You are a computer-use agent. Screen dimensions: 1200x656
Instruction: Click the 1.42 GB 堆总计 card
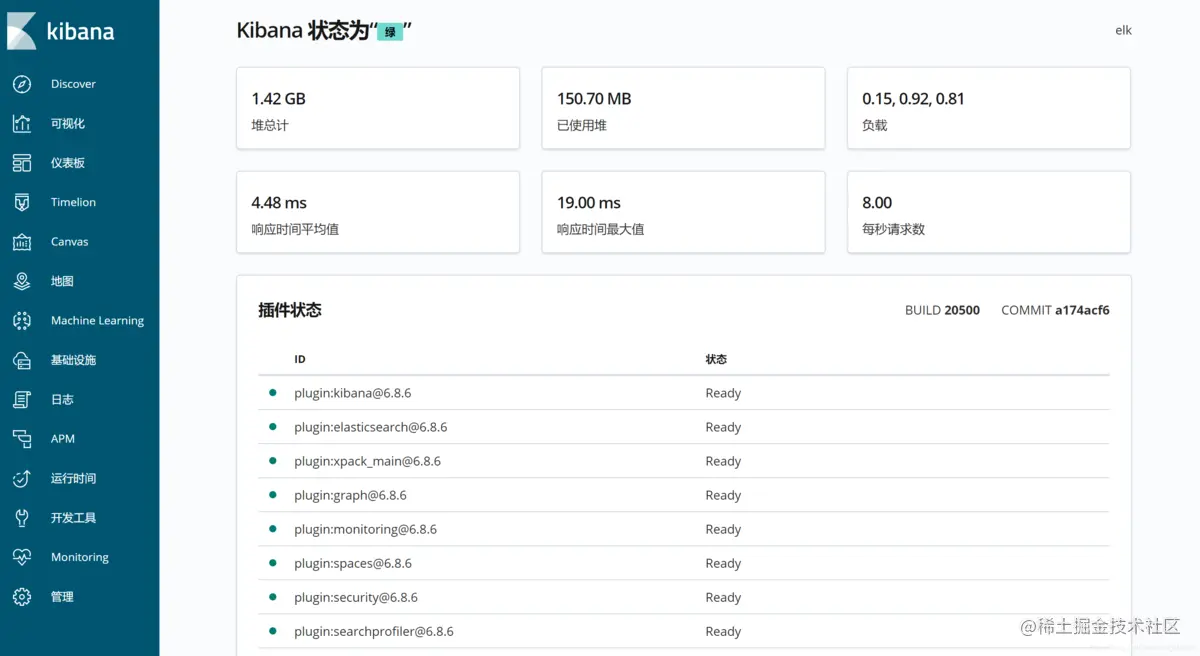click(x=378, y=108)
